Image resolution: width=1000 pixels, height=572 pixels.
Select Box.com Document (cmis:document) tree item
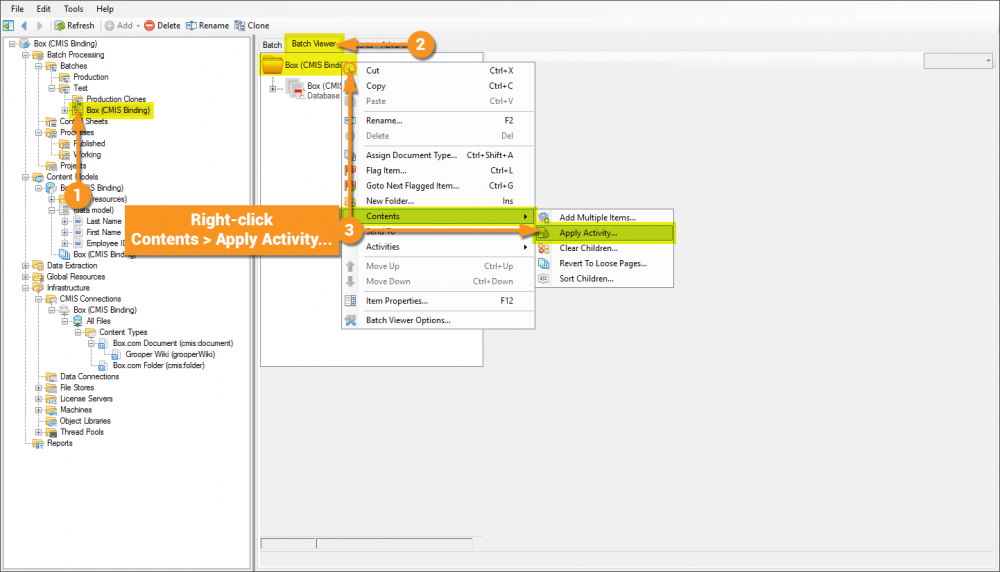(x=173, y=344)
